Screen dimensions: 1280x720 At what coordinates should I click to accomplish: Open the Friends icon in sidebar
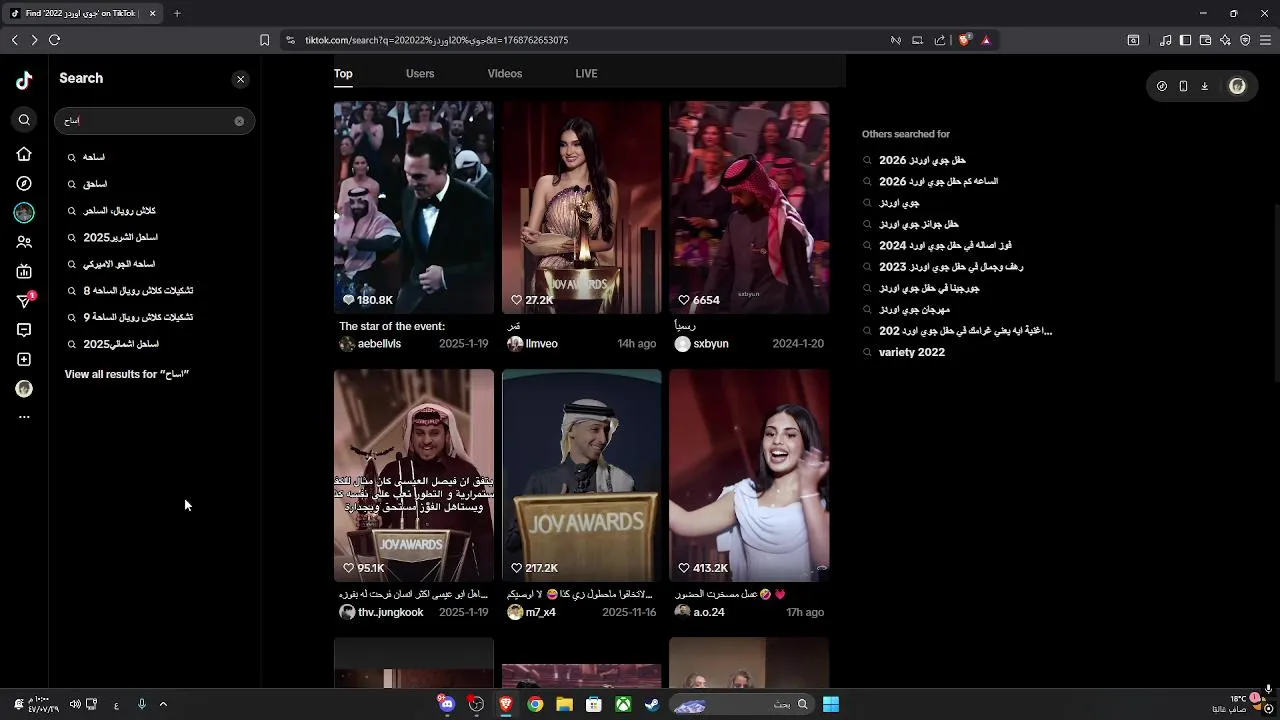point(24,242)
